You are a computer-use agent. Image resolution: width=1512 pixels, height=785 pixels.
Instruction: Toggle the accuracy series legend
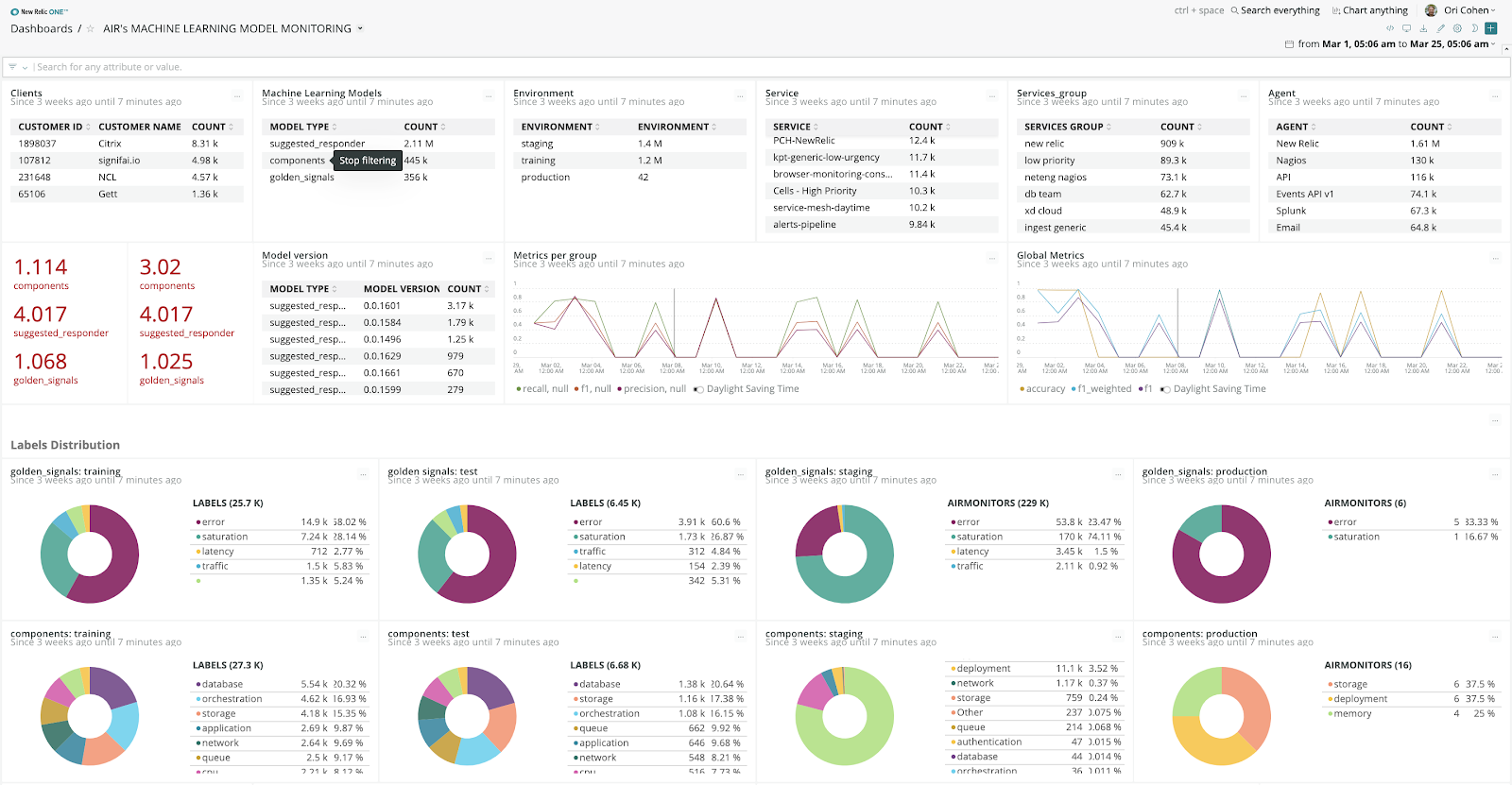click(1042, 389)
